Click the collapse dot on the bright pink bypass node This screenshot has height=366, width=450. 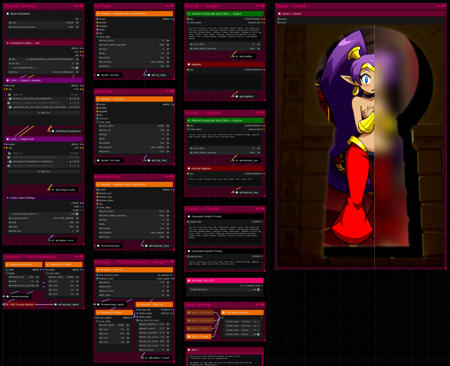click(189, 281)
